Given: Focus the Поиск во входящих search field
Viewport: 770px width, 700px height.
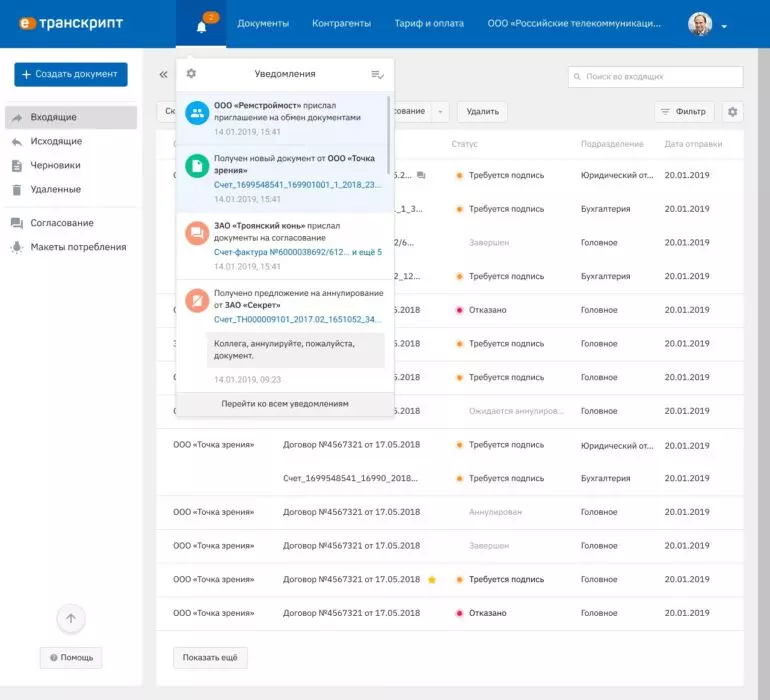Looking at the screenshot, I should click(x=656, y=77).
